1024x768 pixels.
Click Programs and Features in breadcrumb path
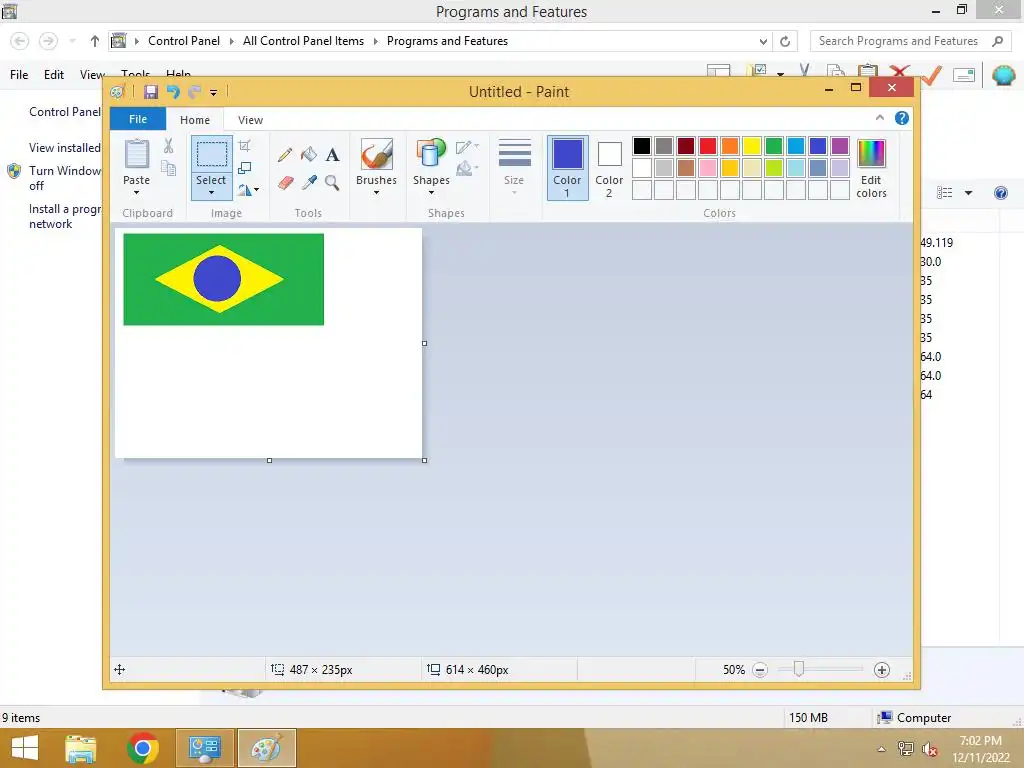click(447, 41)
